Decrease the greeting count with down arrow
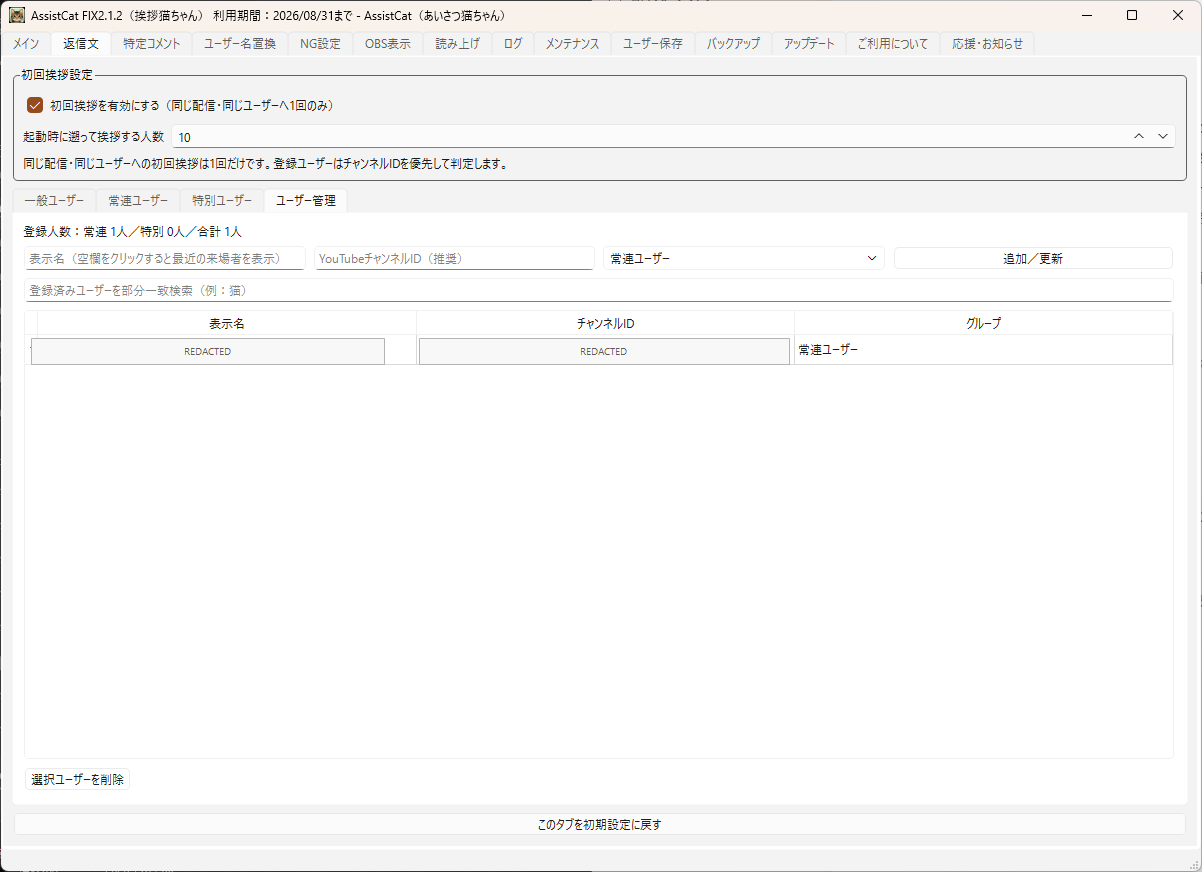 coord(1163,136)
